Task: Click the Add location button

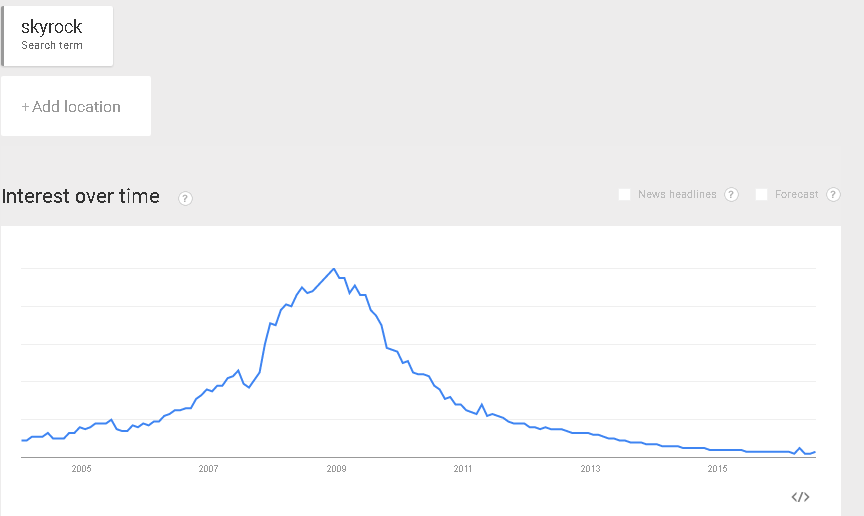Action: point(76,106)
